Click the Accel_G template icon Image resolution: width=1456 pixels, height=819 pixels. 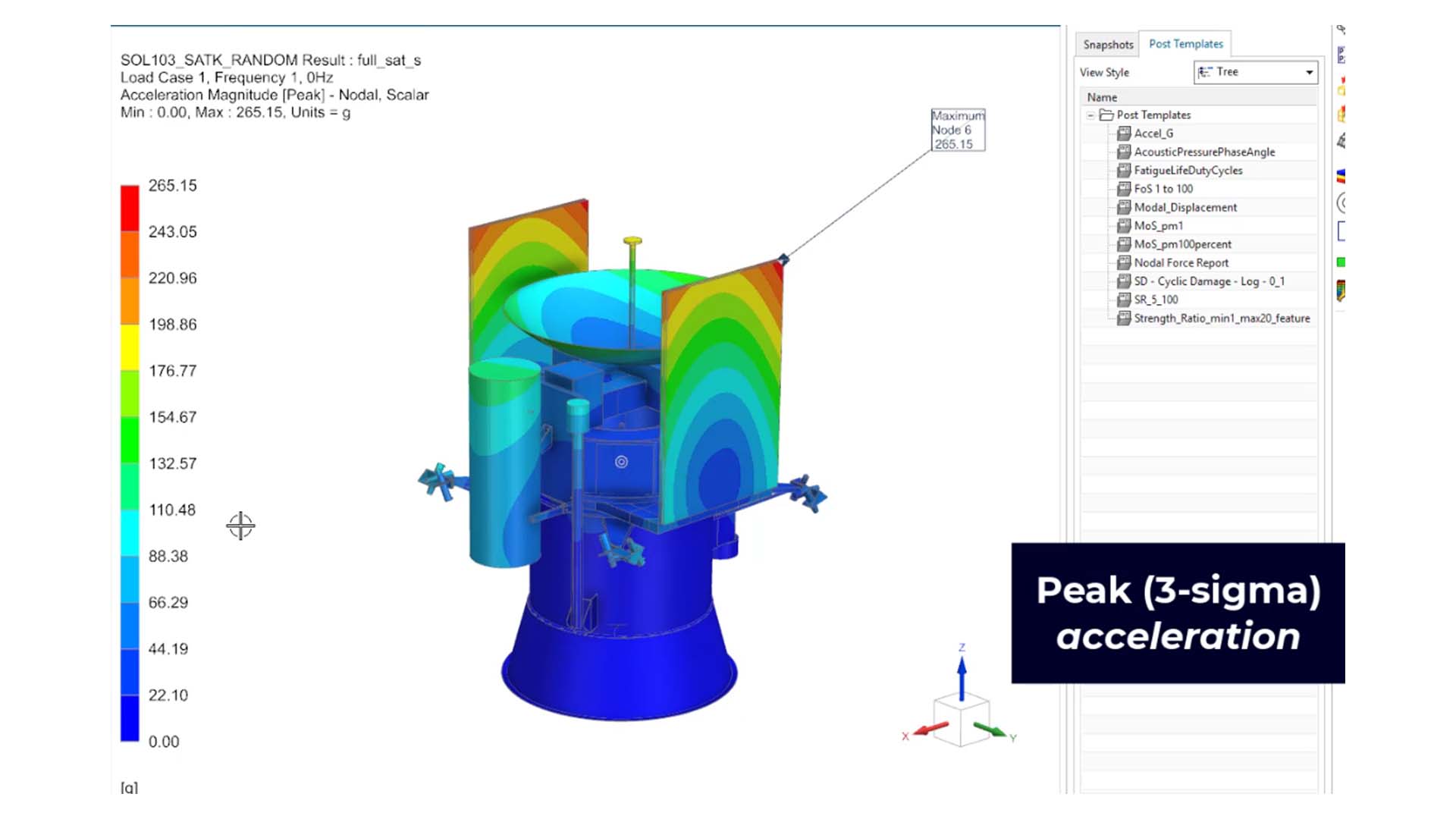(x=1125, y=133)
